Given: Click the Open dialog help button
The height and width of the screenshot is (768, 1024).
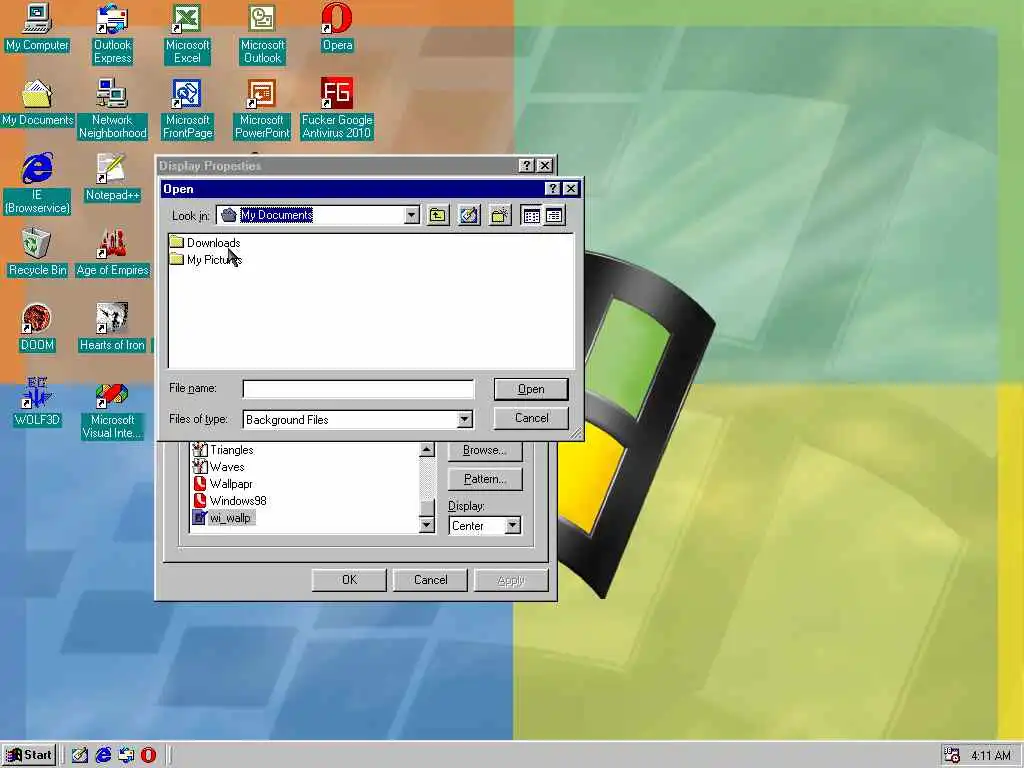Looking at the screenshot, I should point(552,189).
